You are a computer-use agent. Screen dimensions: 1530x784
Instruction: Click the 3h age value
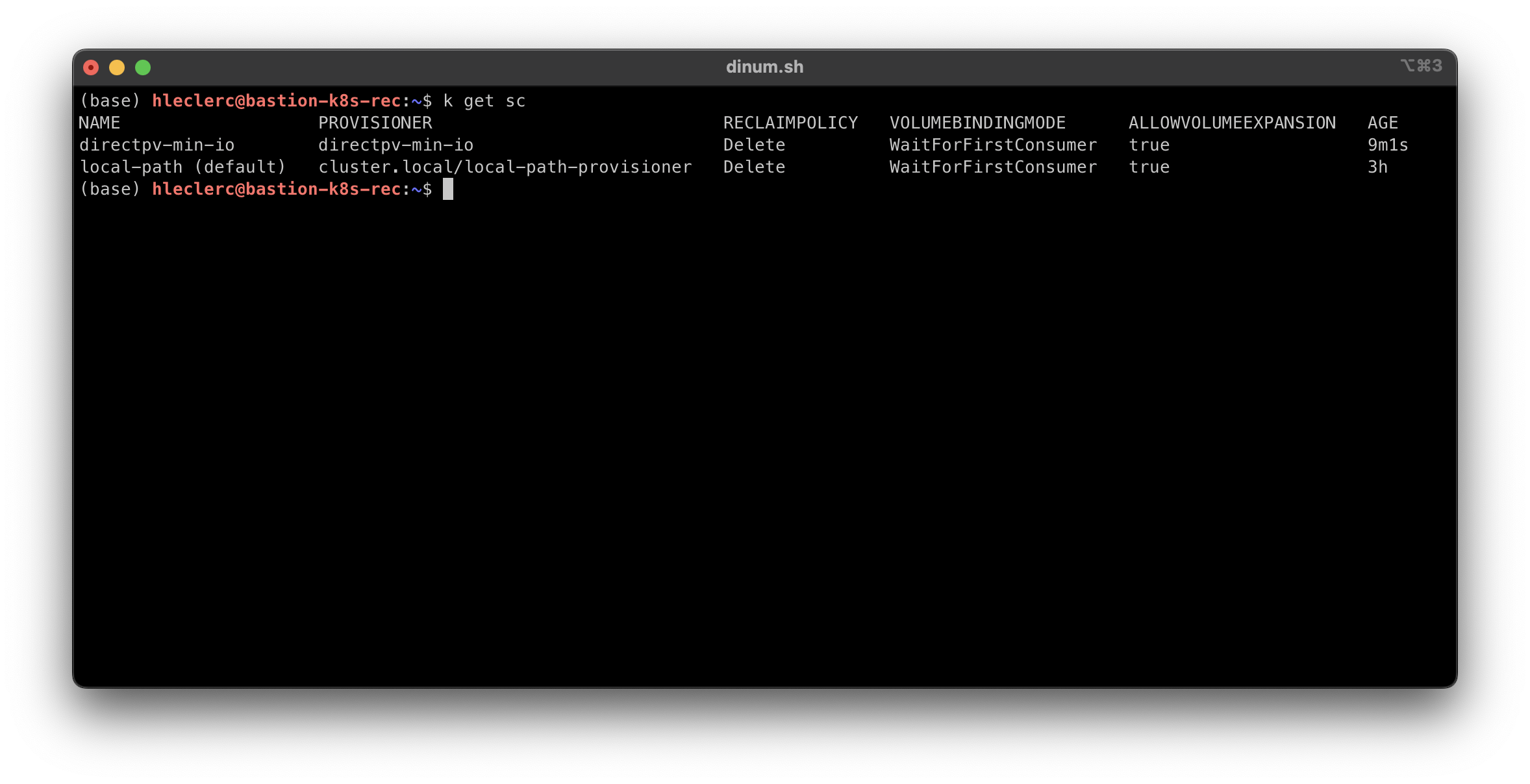1377,167
